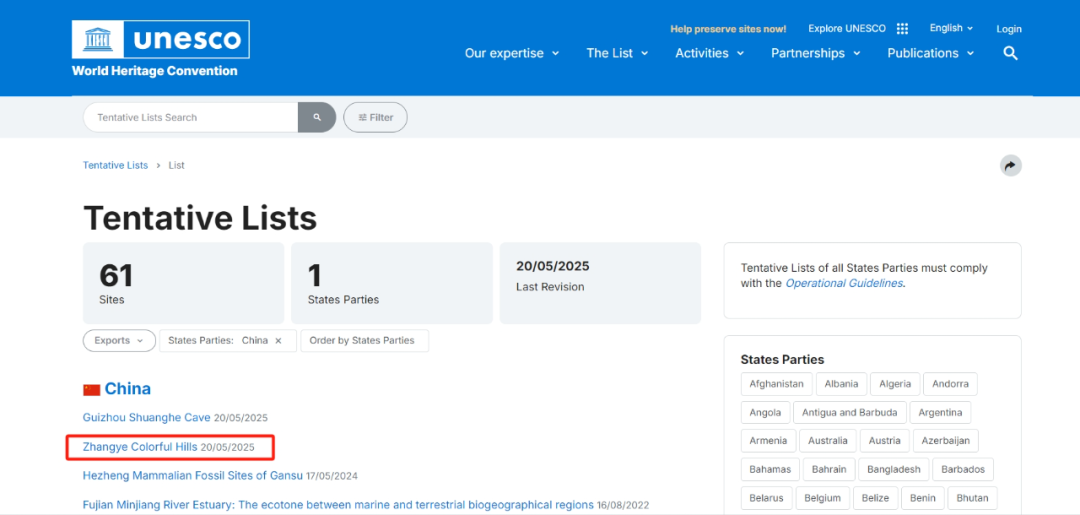Click the China flag icon
The width and height of the screenshot is (1080, 515).
[x=92, y=390]
